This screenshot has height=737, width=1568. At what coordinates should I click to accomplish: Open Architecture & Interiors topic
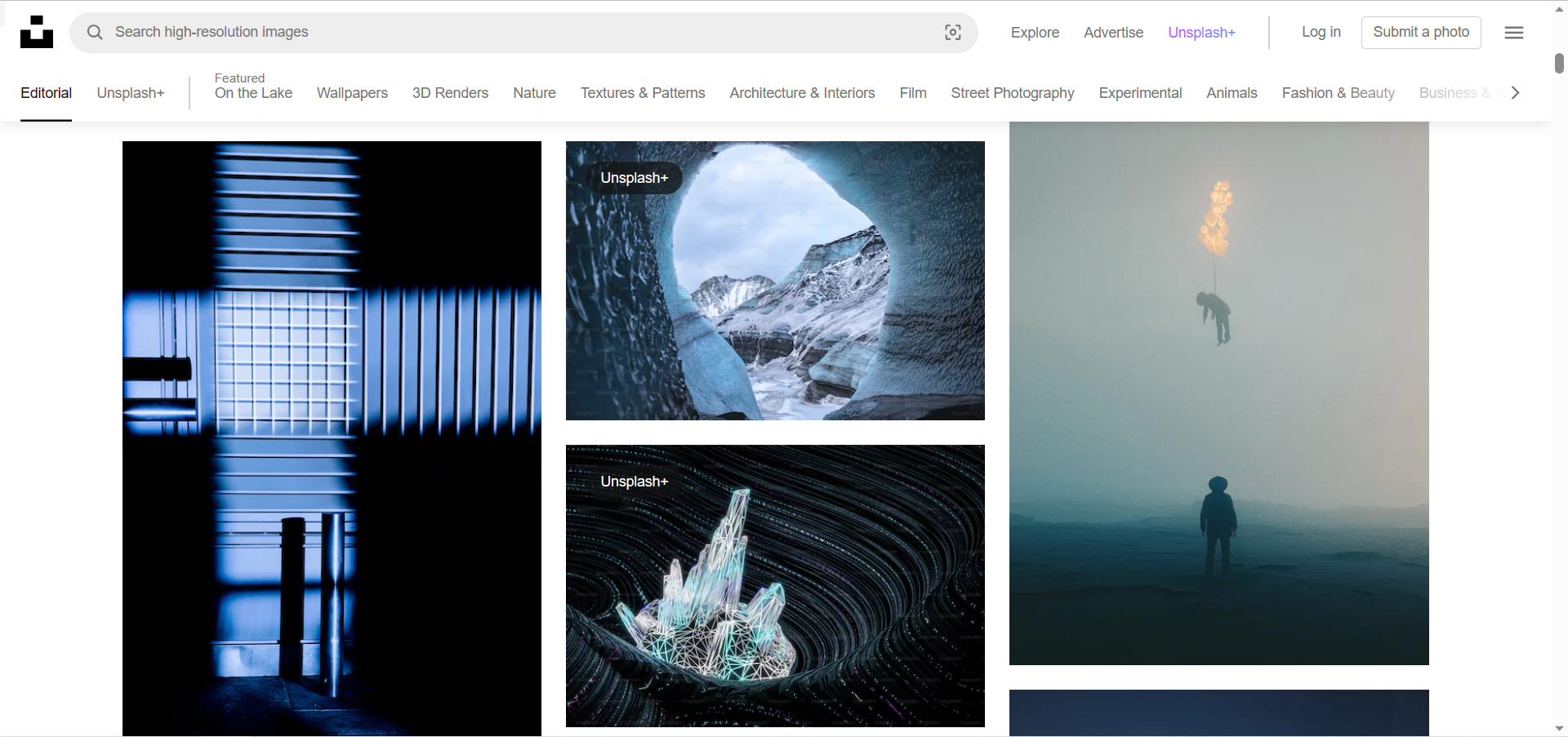(802, 93)
